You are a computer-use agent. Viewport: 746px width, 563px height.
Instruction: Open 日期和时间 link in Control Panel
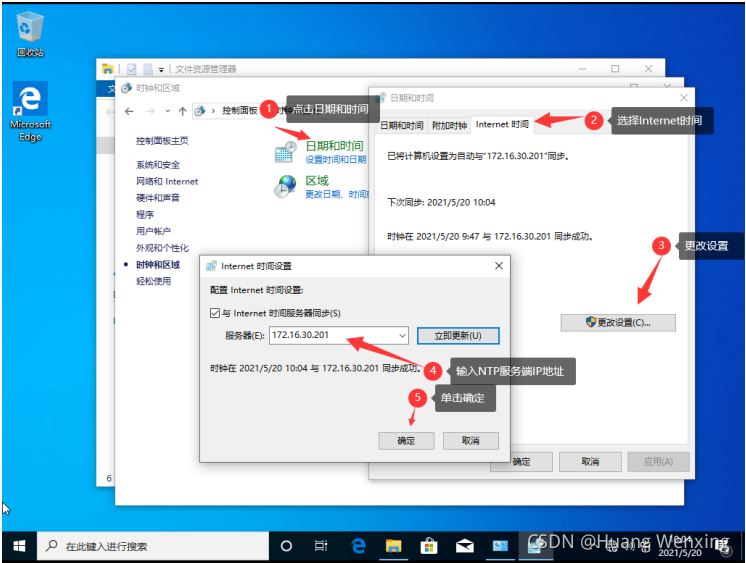click(x=334, y=146)
